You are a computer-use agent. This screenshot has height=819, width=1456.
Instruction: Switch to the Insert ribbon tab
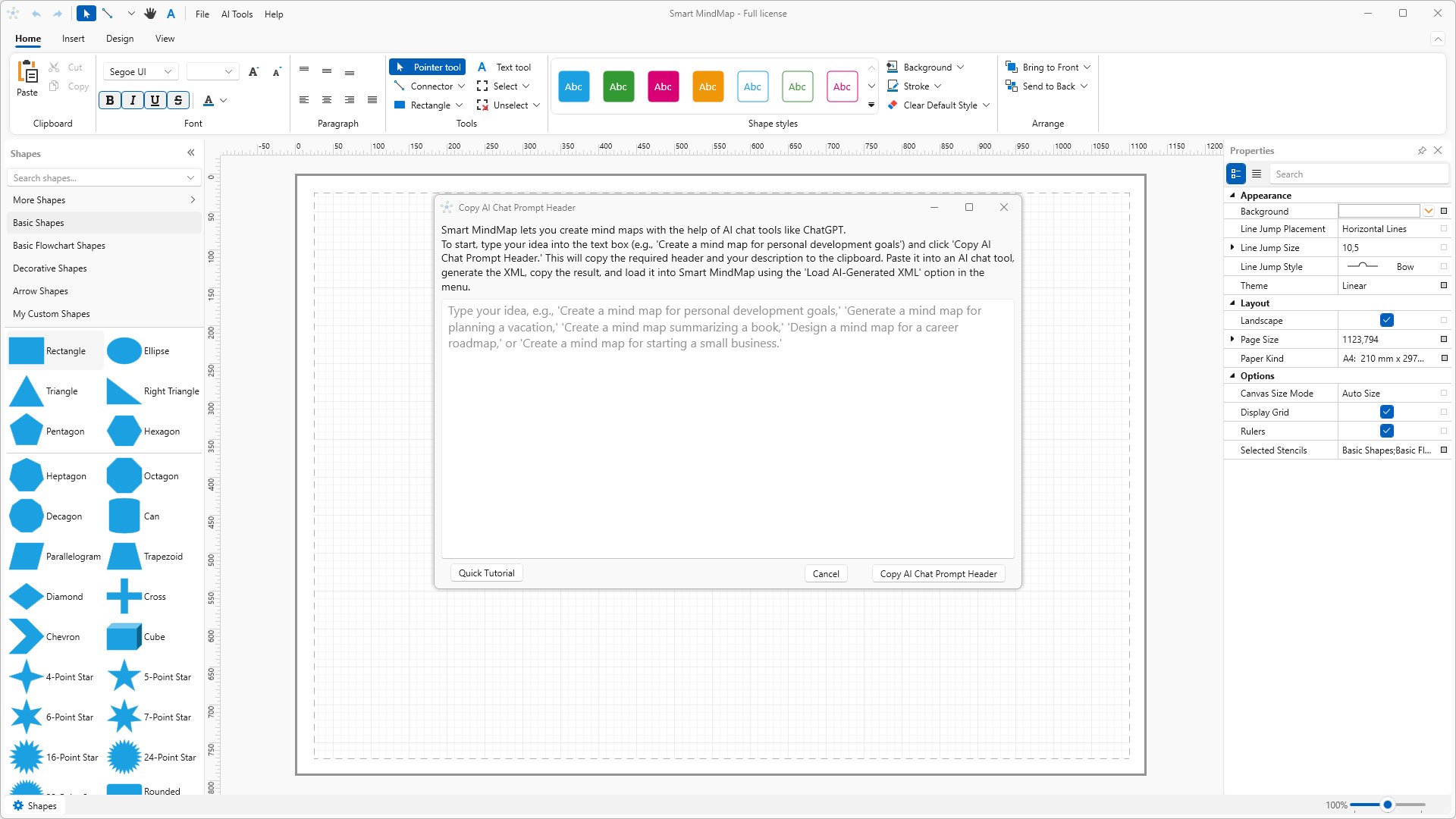[x=73, y=39]
